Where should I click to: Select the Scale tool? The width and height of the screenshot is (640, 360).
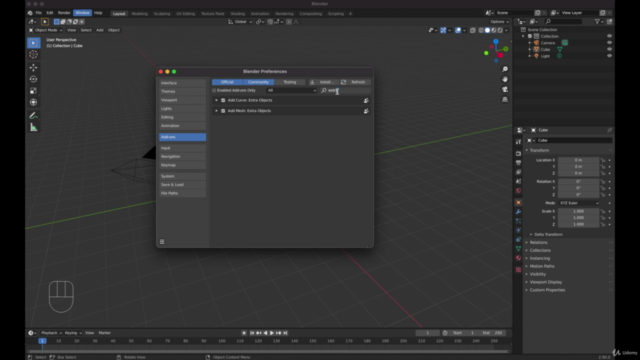point(33,91)
